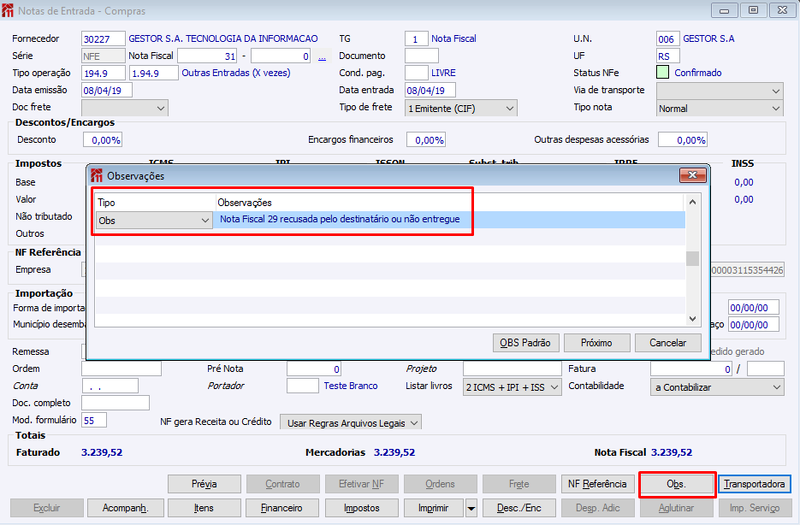Click the Data entrada field
The width and height of the screenshot is (800, 525).
[x=430, y=90]
